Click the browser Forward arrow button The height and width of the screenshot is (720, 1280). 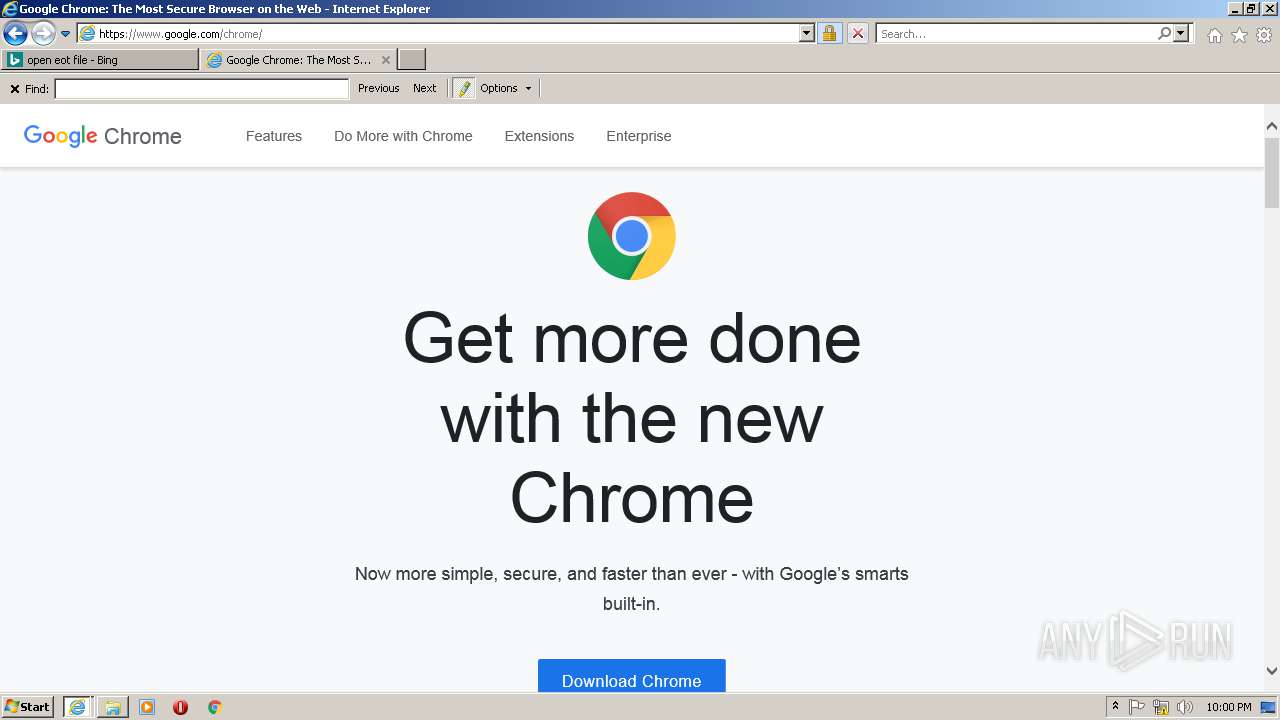click(43, 34)
